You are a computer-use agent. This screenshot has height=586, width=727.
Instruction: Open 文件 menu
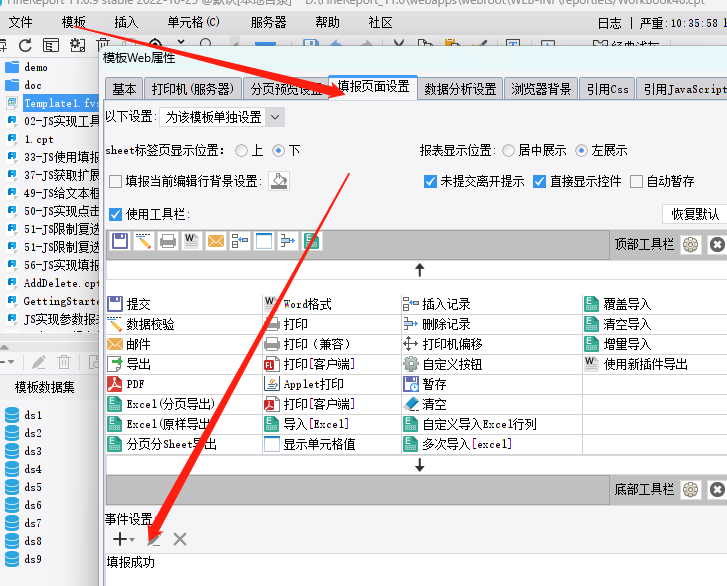[x=20, y=22]
